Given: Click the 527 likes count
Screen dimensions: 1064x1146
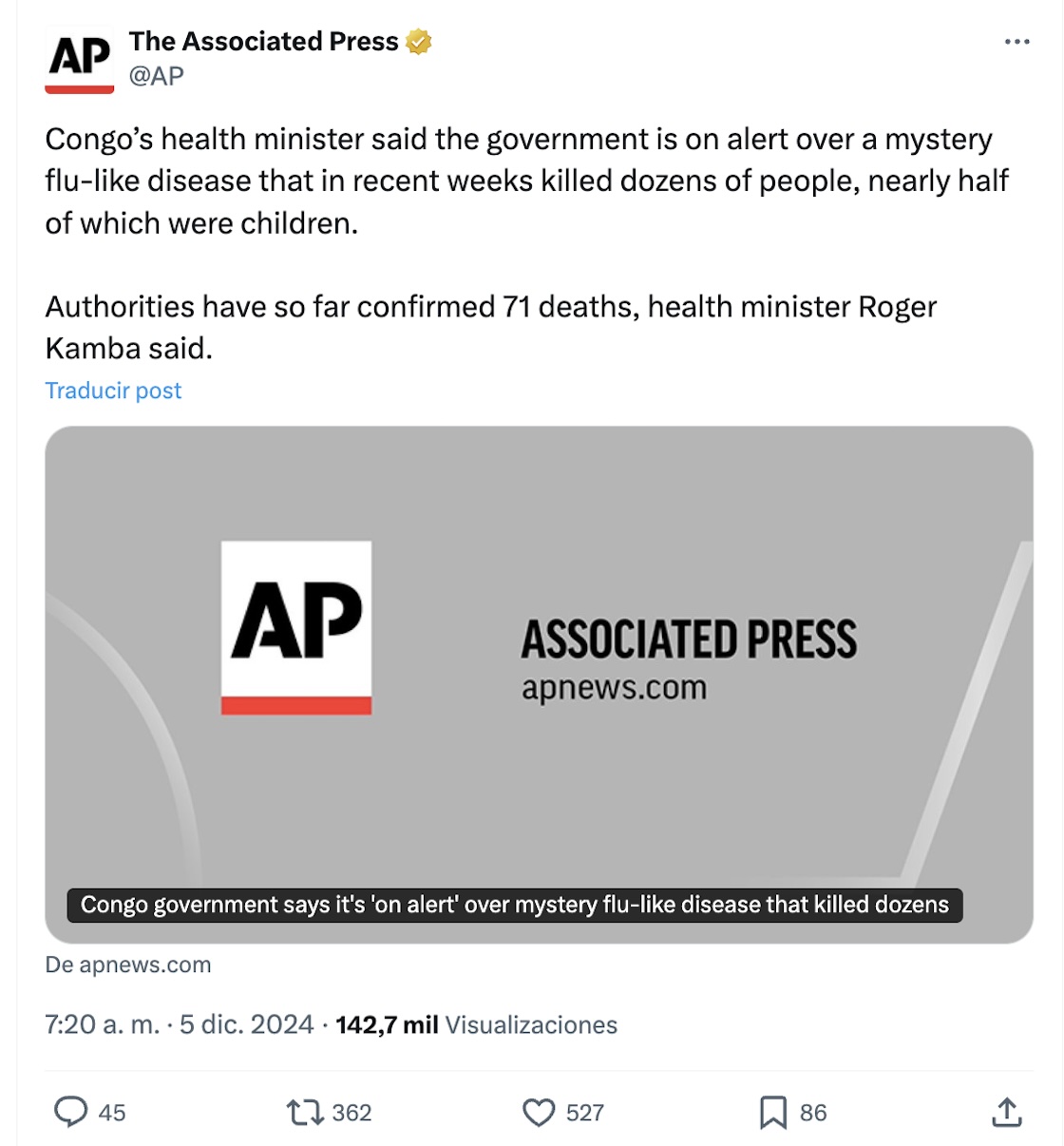Looking at the screenshot, I should (585, 1113).
